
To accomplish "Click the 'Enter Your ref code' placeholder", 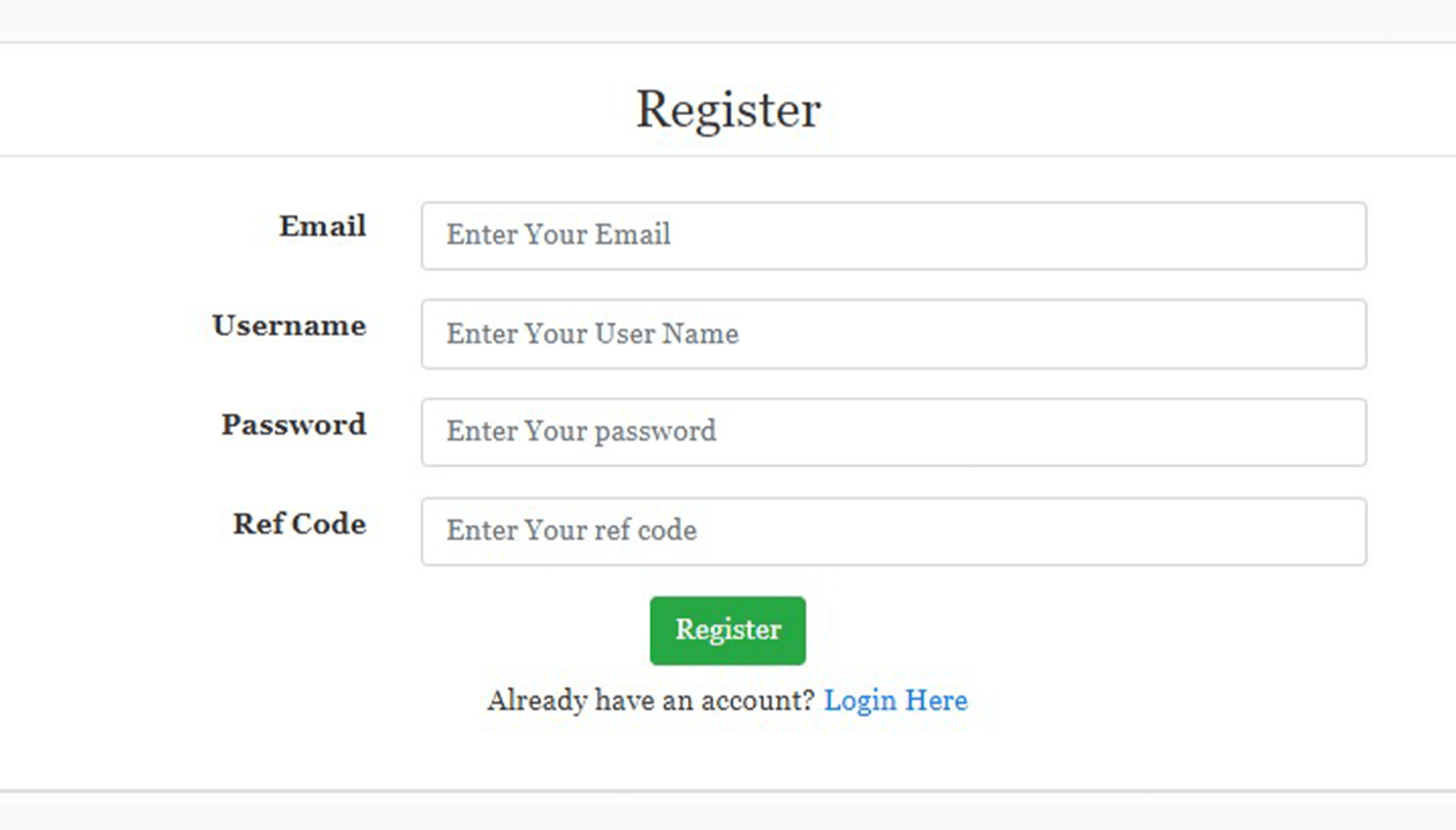I will [x=571, y=531].
